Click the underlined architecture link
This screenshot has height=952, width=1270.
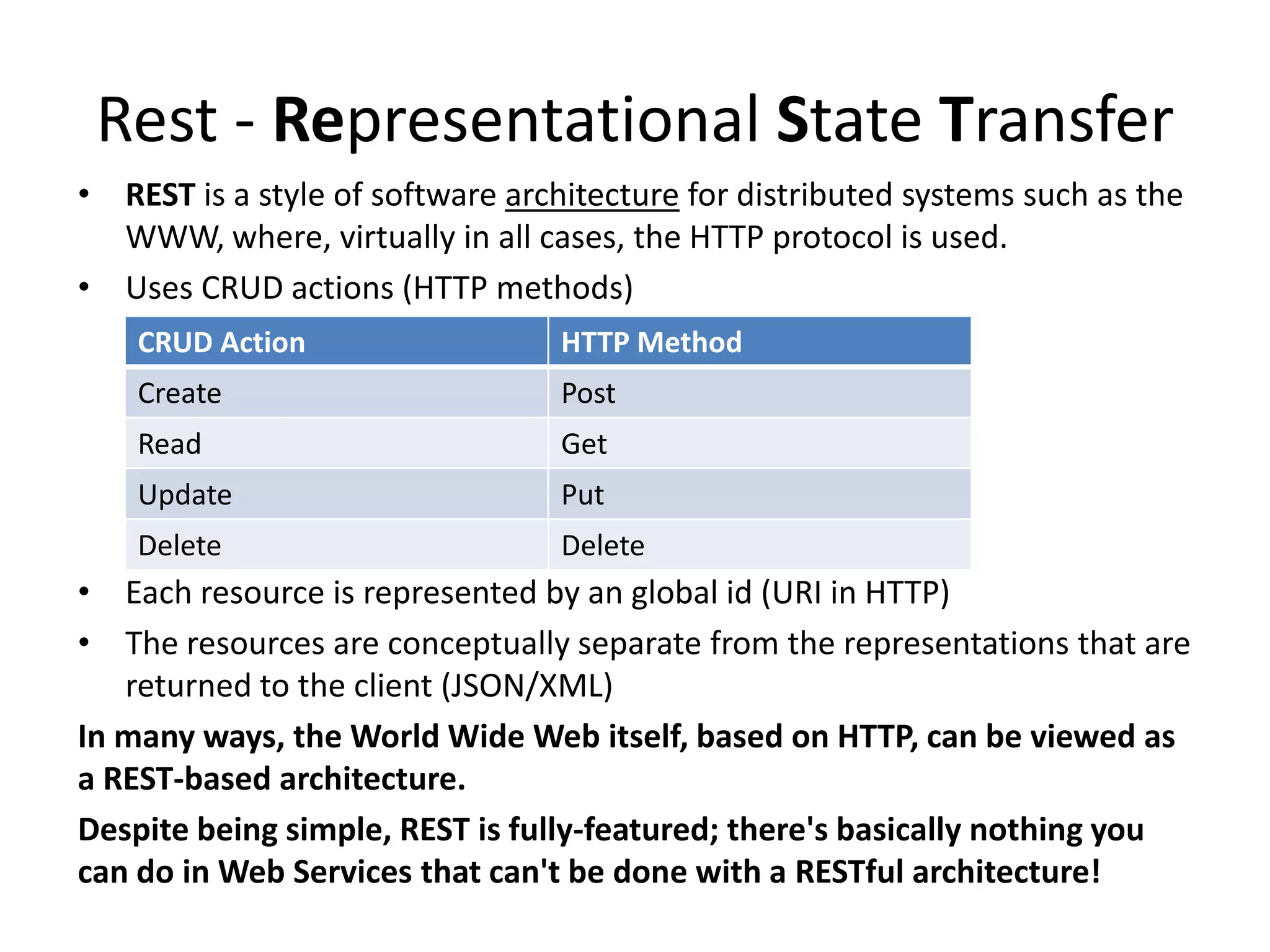tap(592, 196)
